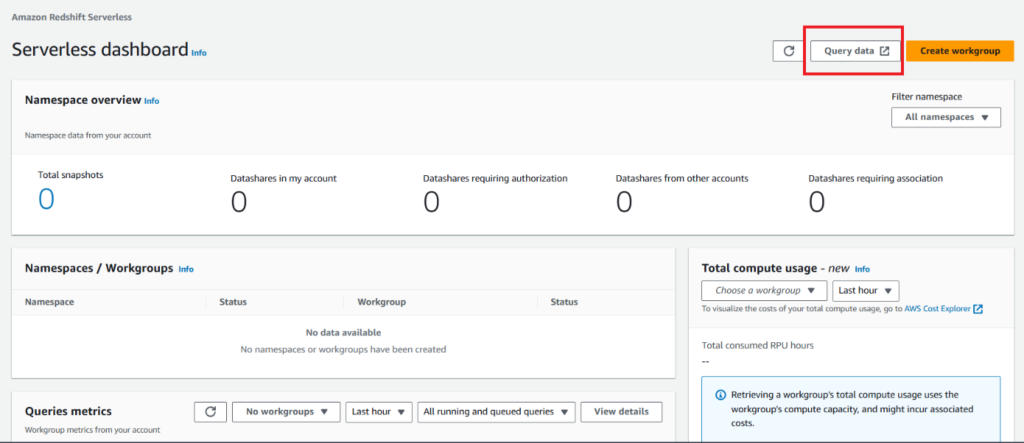The image size is (1024, 443).
Task: Refresh the Queries metrics panel
Action: (x=209, y=412)
